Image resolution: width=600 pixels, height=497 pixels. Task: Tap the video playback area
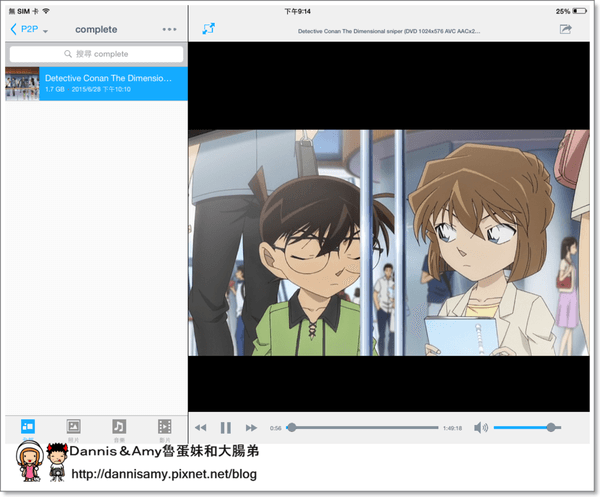click(389, 227)
